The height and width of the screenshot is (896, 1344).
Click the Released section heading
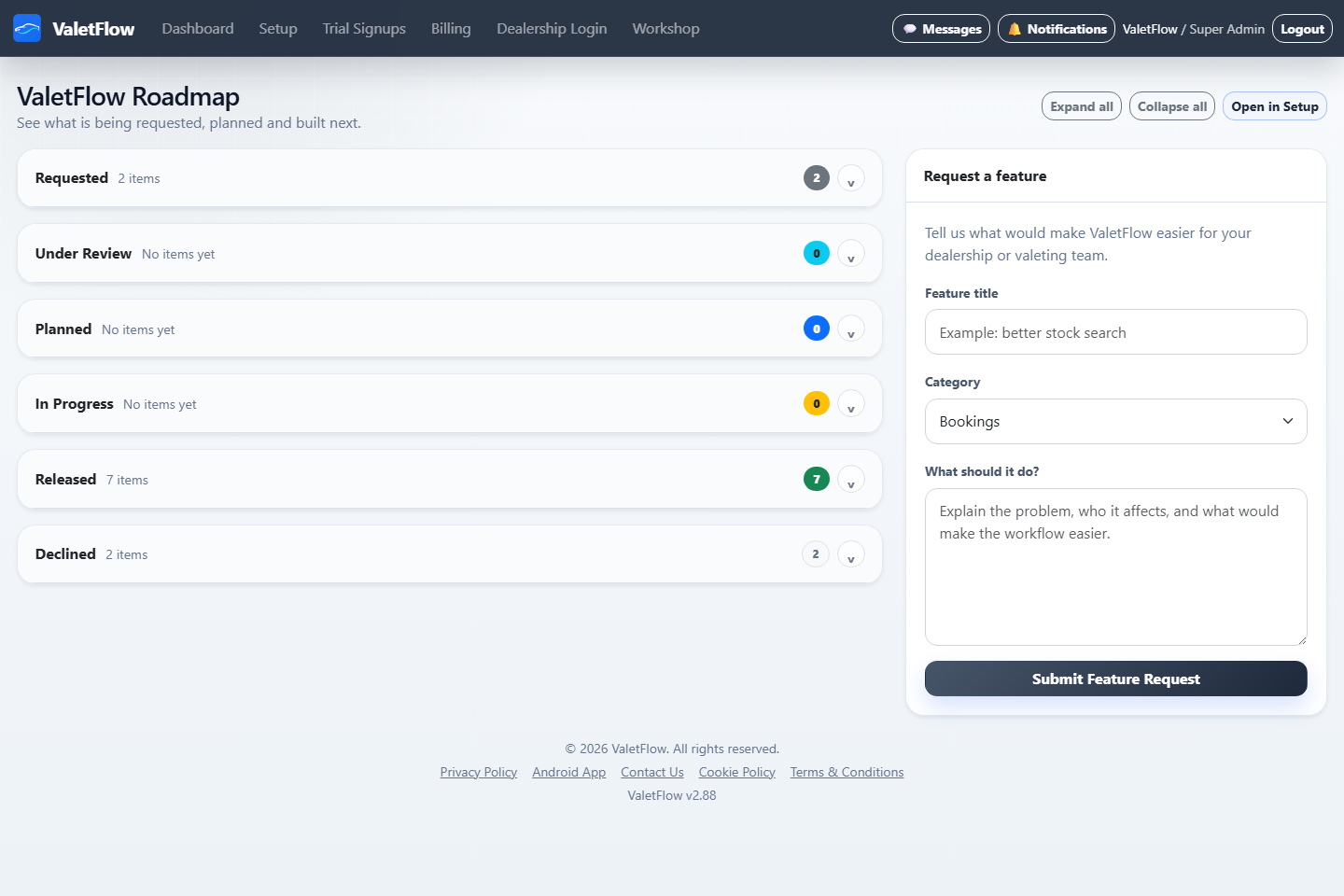coord(65,479)
